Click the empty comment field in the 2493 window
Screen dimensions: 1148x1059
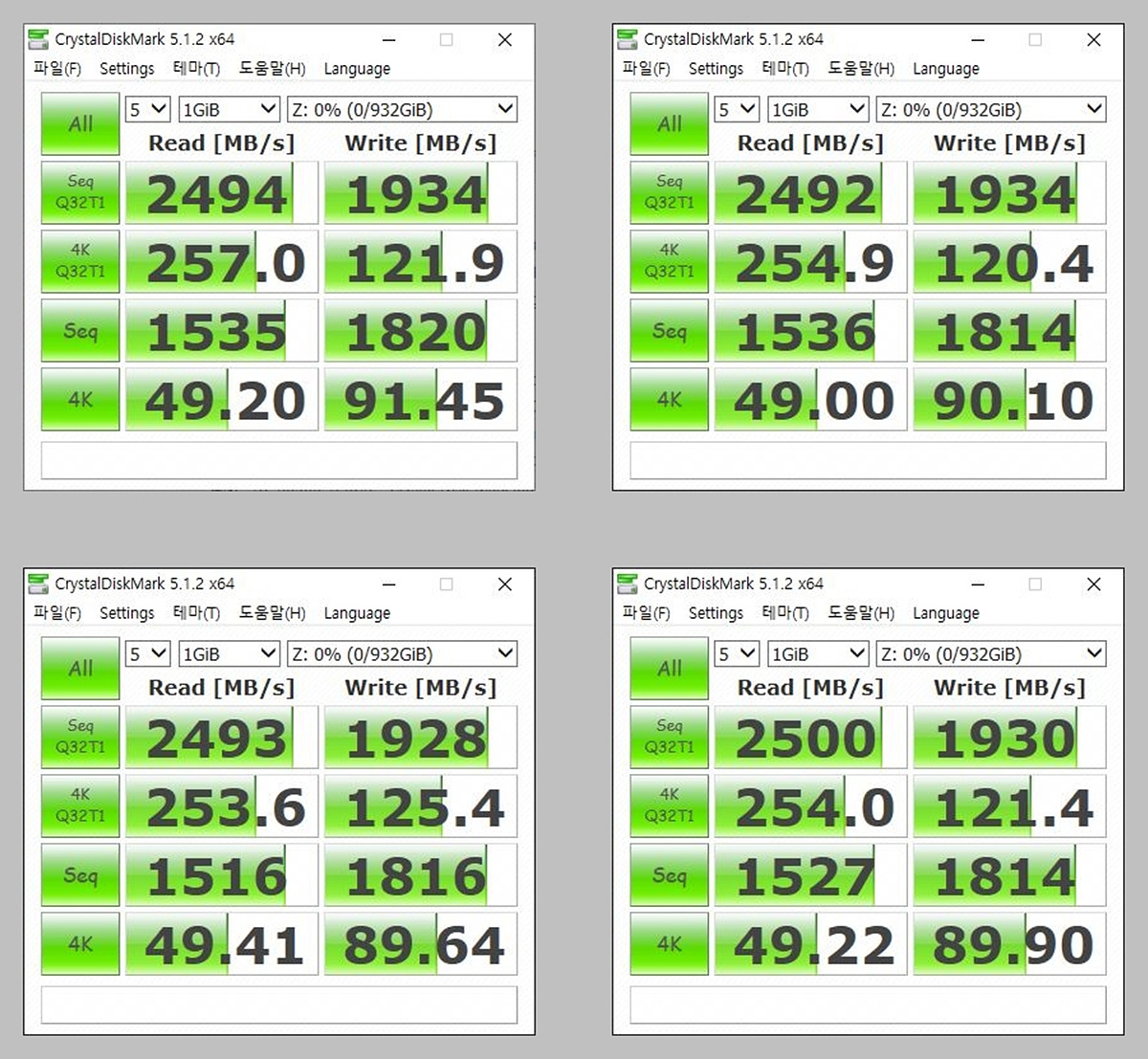point(279,1004)
